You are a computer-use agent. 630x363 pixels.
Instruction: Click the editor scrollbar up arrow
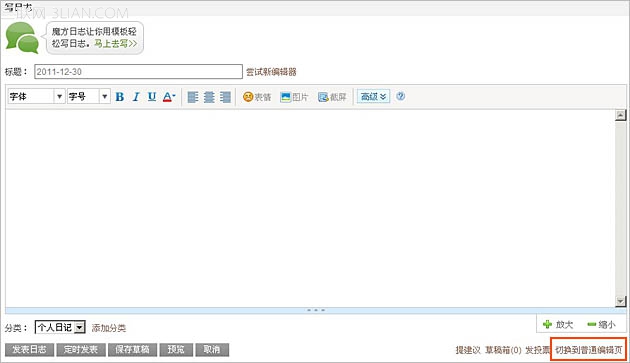tap(621, 115)
